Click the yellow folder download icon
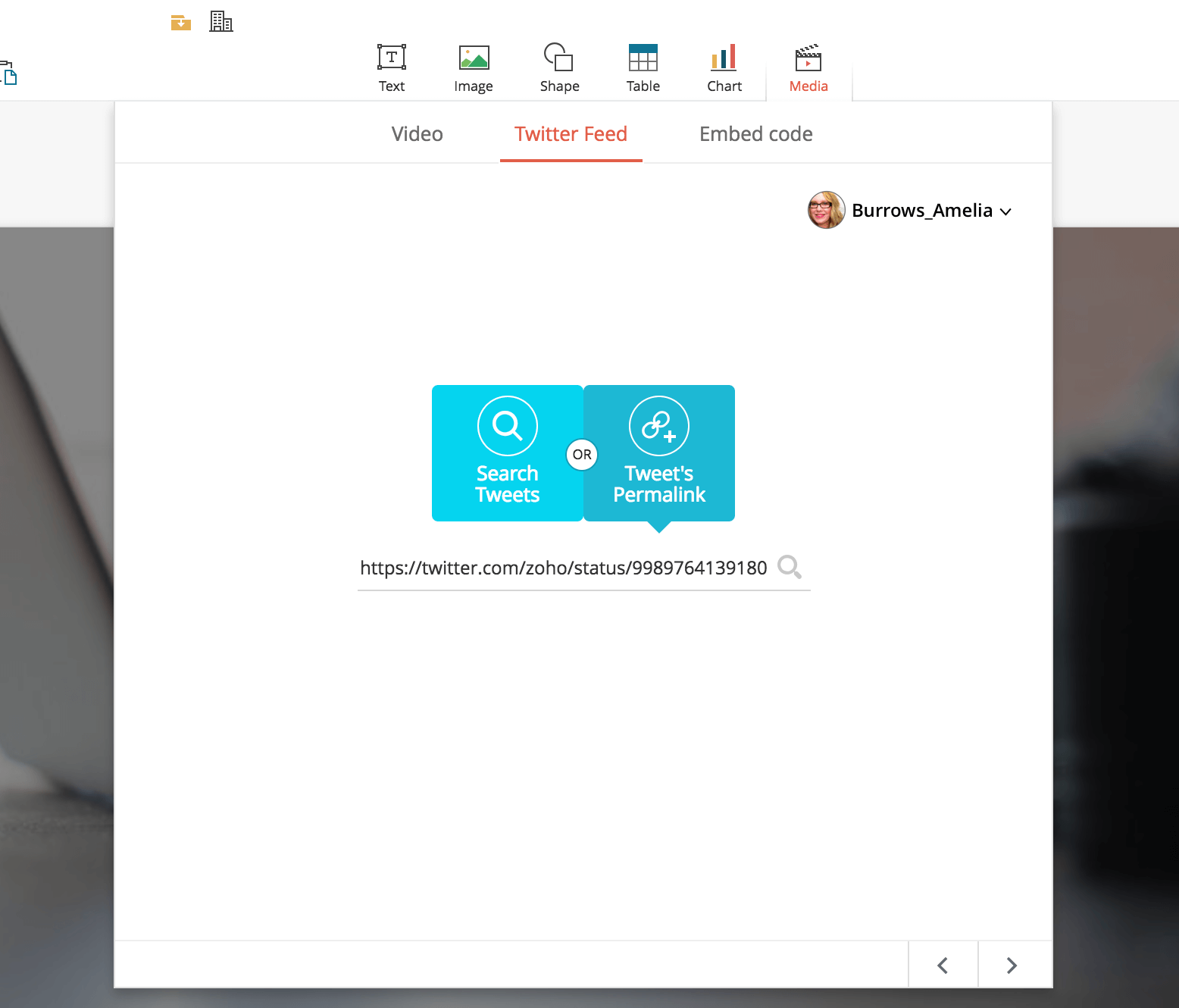The height and width of the screenshot is (1008, 1179). (181, 22)
